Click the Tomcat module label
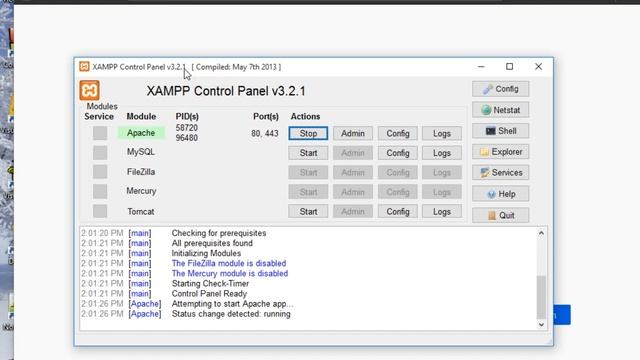Screen dimensions: 640x360 (x=141, y=211)
